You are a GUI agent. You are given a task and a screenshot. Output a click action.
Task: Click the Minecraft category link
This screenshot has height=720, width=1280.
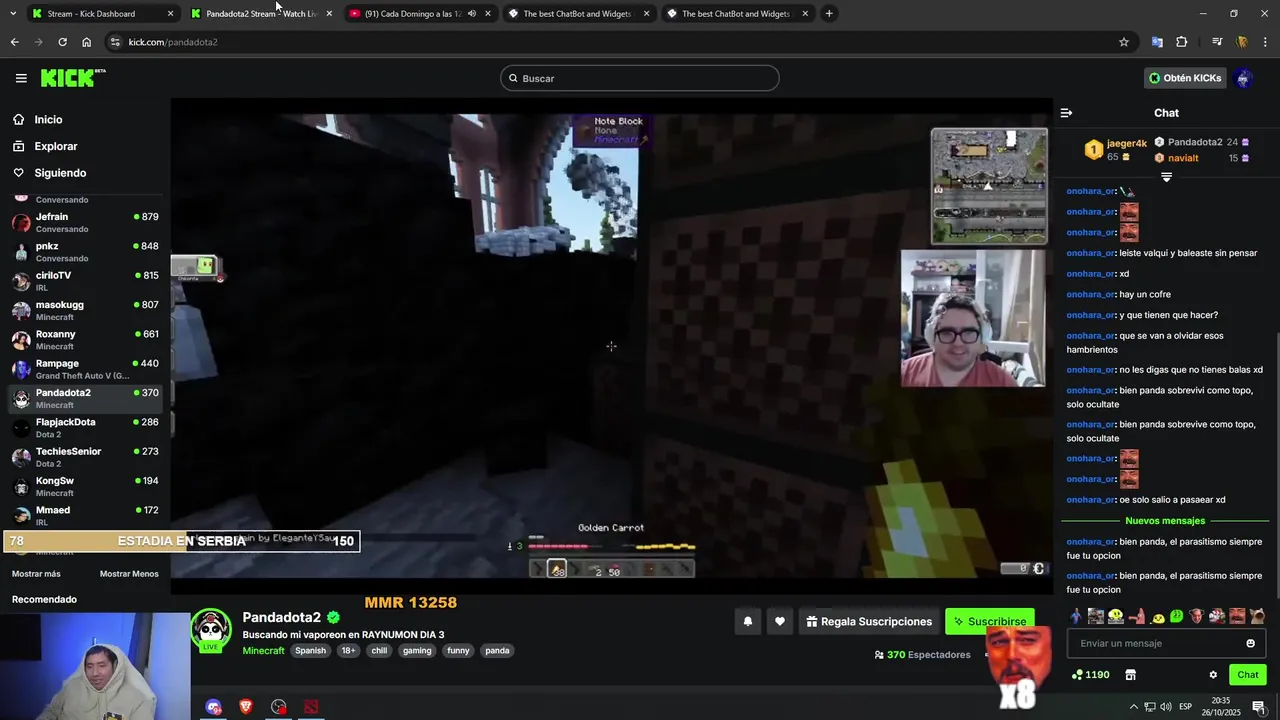tap(263, 650)
